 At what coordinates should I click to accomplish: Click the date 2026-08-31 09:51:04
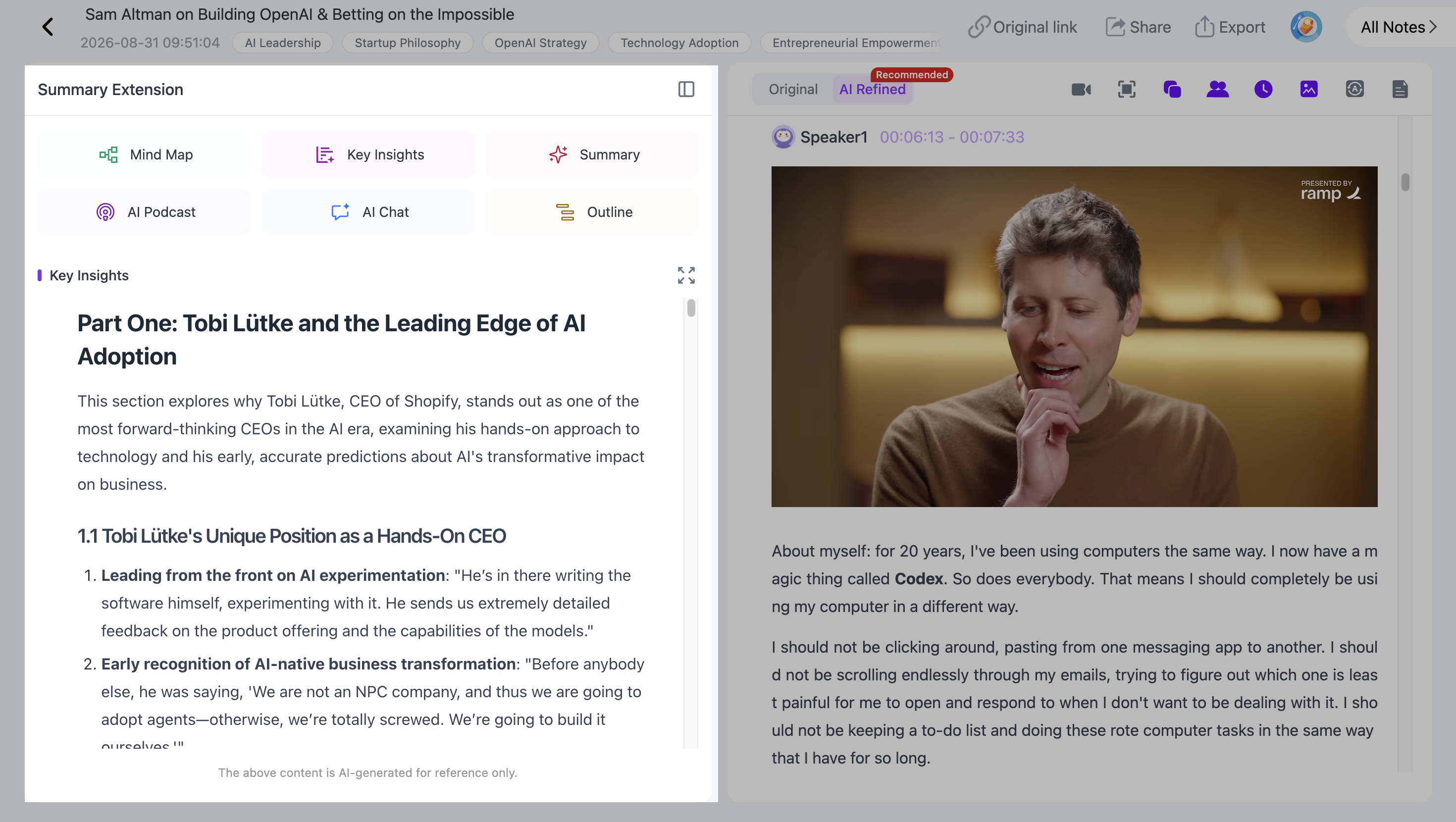point(150,43)
